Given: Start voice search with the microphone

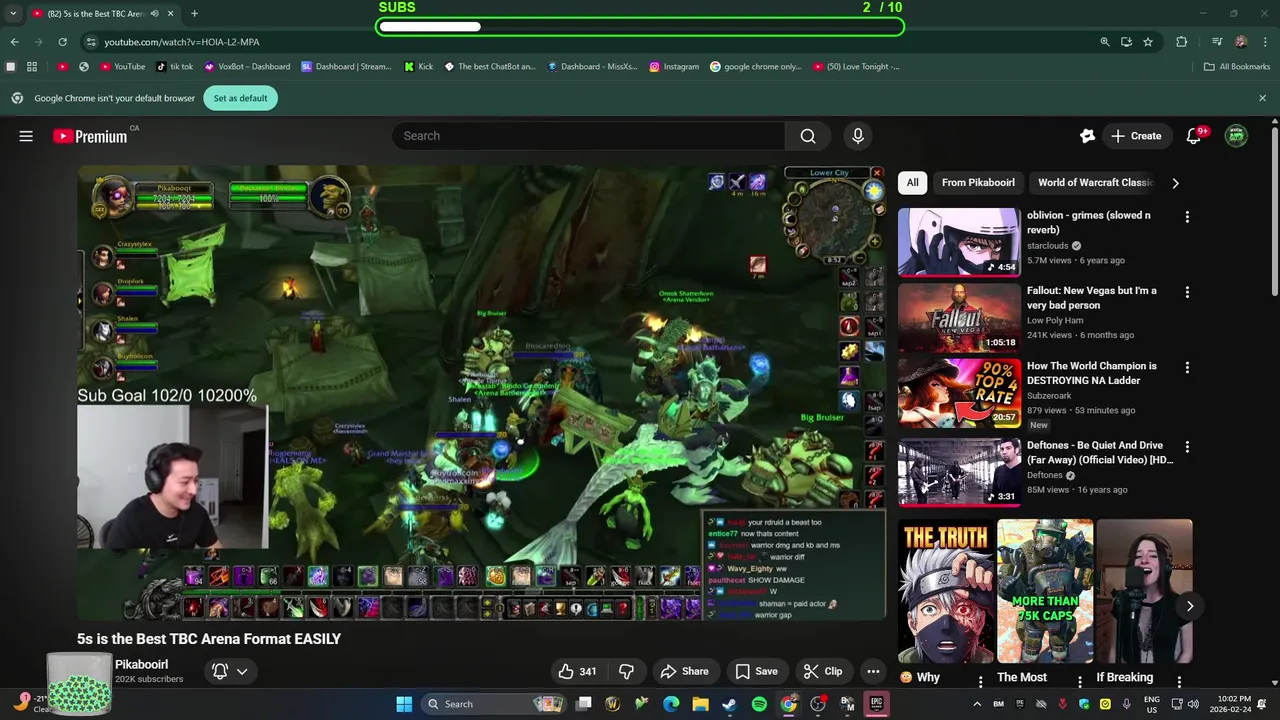Looking at the screenshot, I should point(857,136).
